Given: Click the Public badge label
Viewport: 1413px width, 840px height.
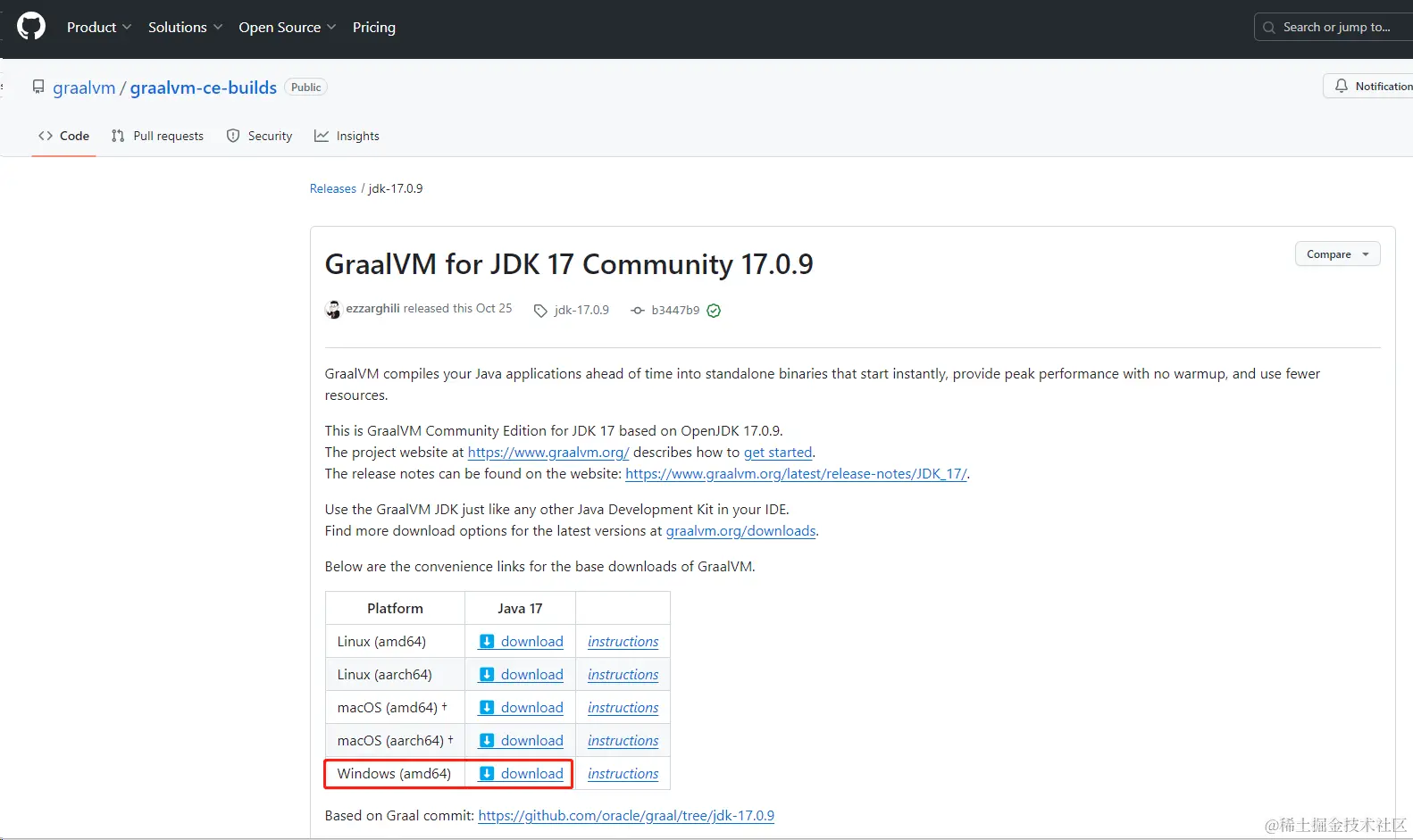Looking at the screenshot, I should 305,87.
